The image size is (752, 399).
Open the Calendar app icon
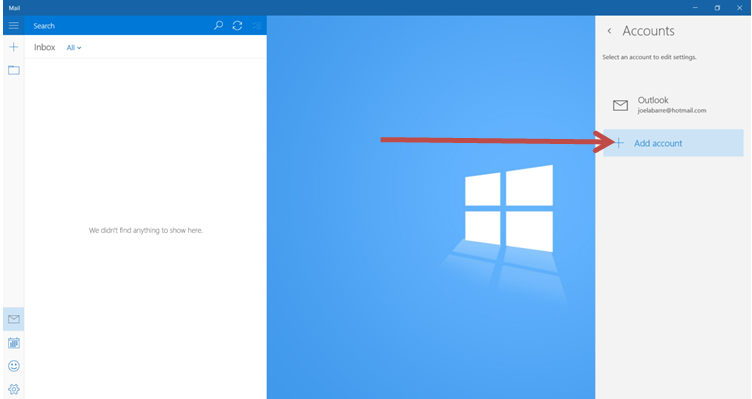pyautogui.click(x=13, y=343)
